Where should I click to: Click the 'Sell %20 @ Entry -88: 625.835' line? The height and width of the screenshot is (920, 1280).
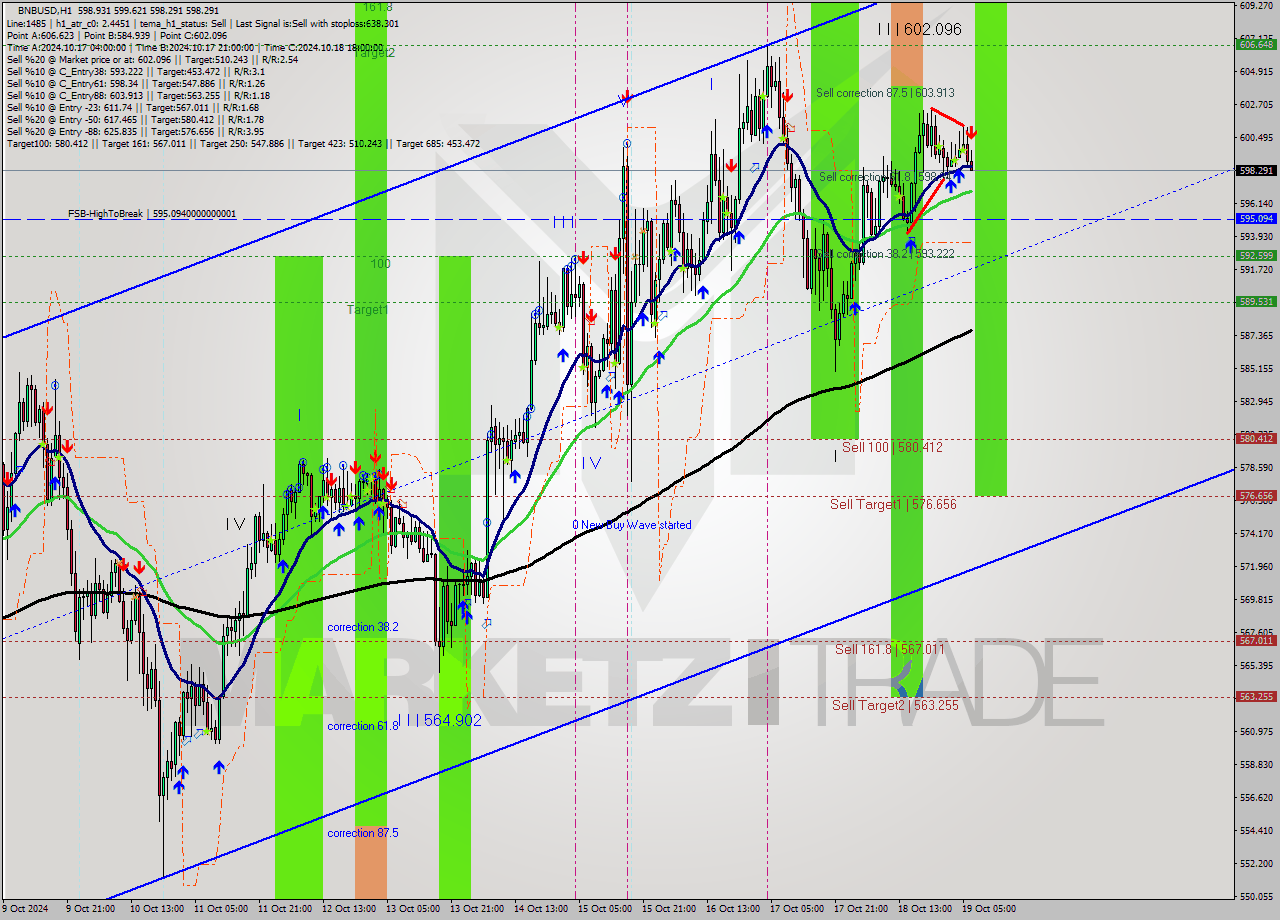(135, 132)
